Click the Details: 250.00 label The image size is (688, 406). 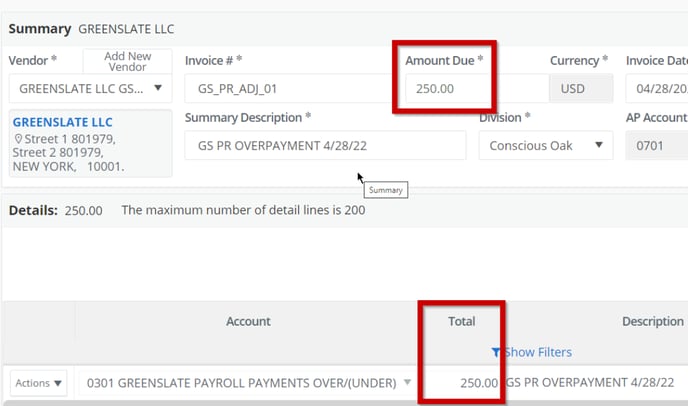point(56,211)
